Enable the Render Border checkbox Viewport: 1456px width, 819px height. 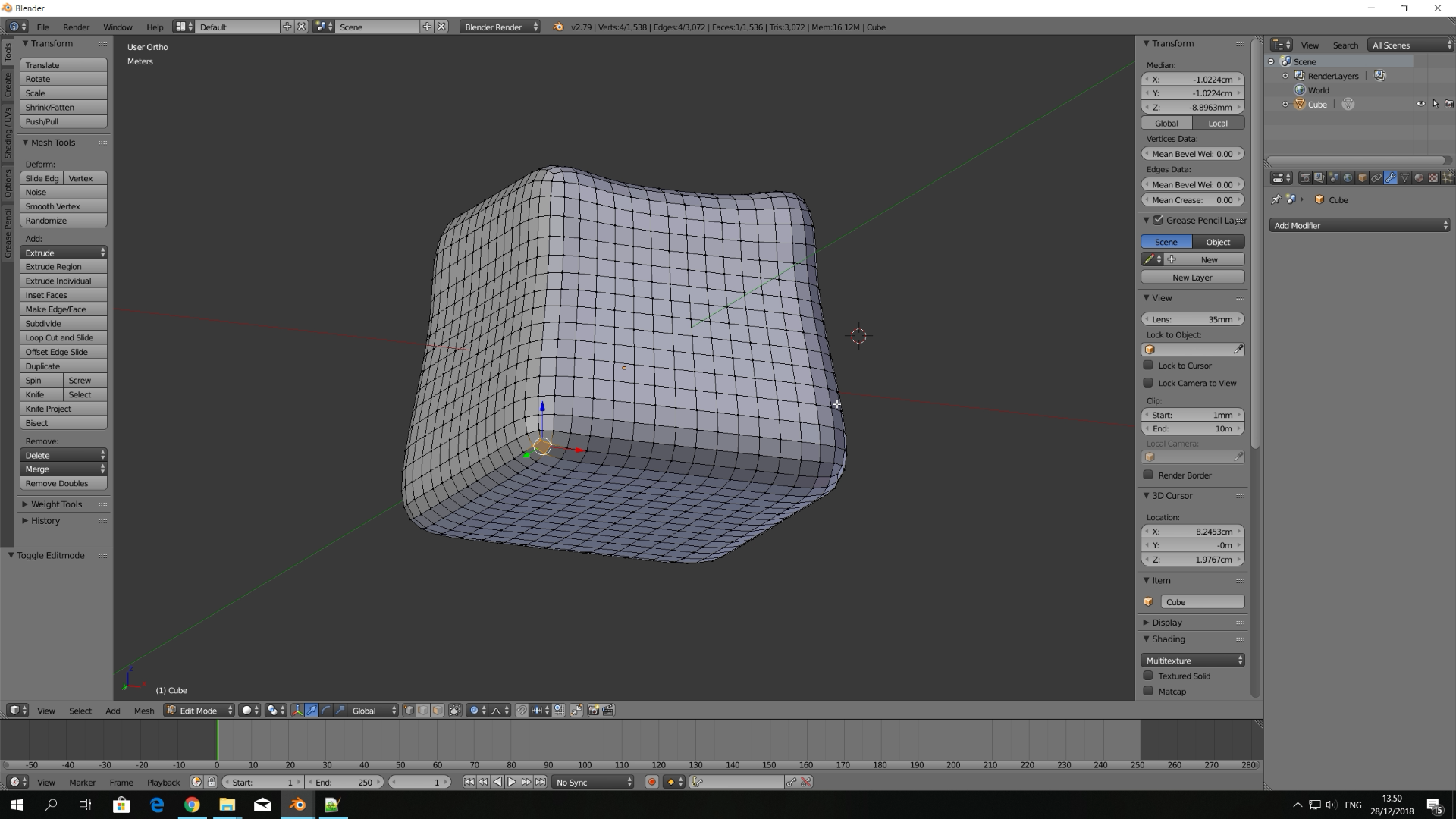click(1148, 475)
